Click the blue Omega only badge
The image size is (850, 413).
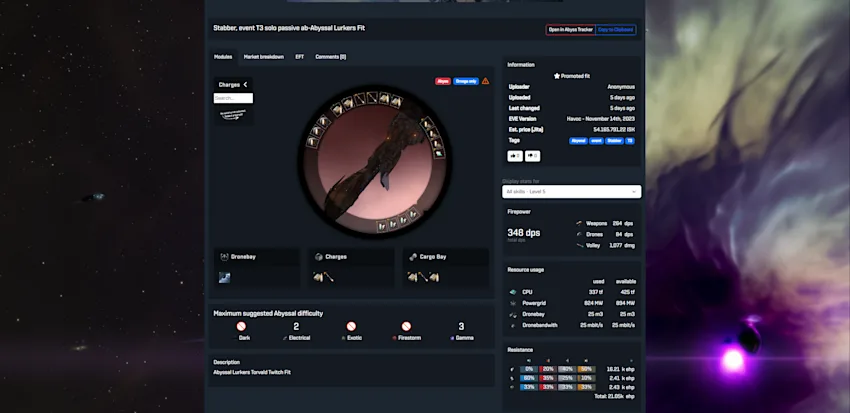click(x=466, y=81)
